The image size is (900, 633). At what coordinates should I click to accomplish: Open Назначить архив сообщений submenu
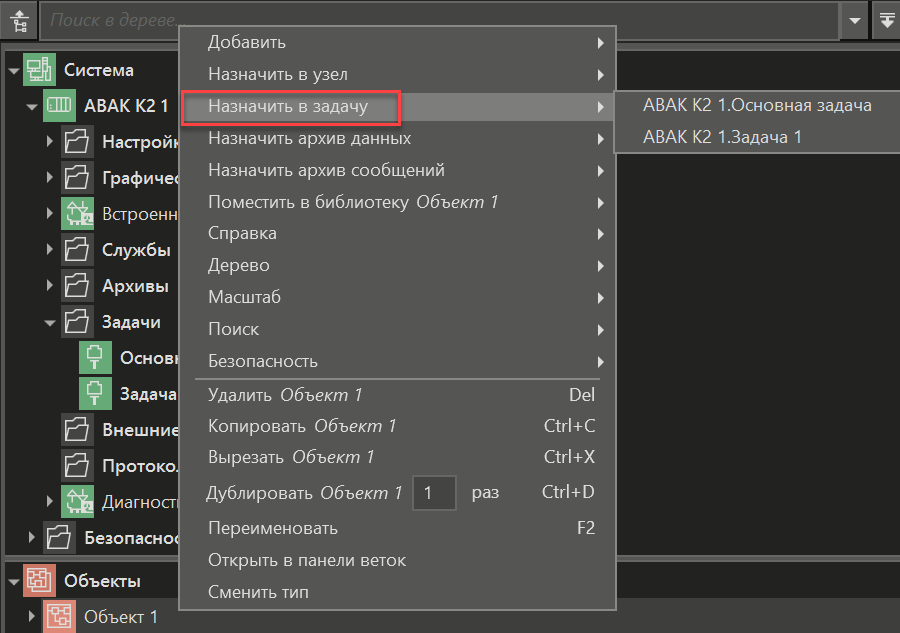click(x=397, y=170)
